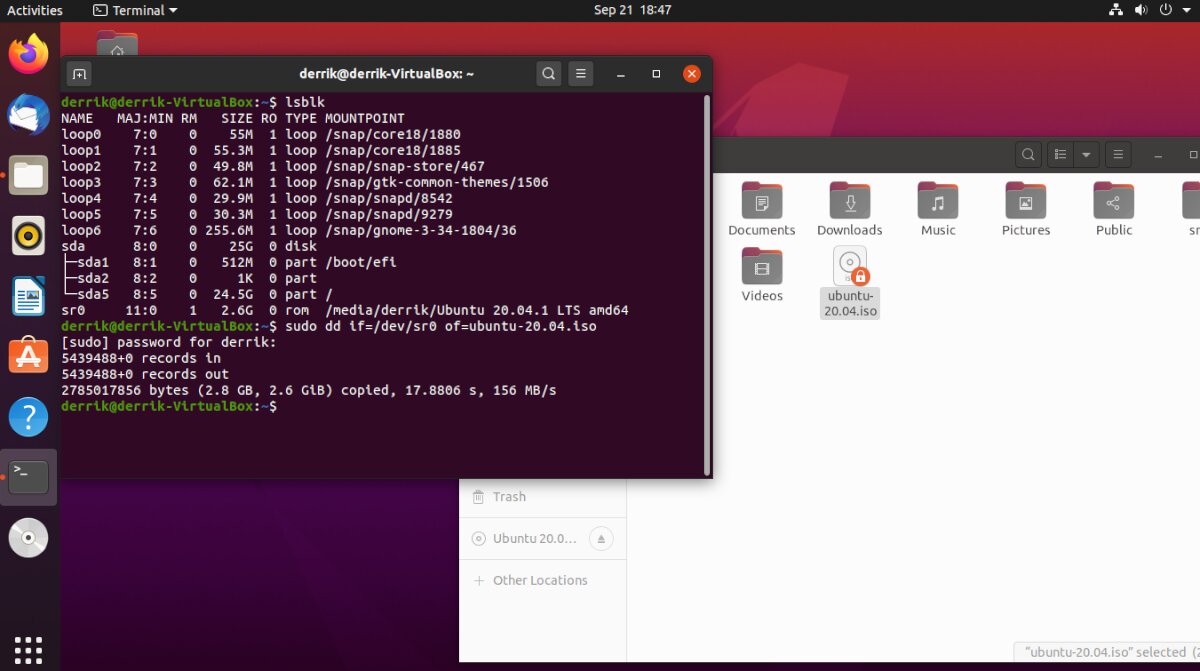Launch Firefox from the dock
The image size is (1200, 671).
(28, 53)
